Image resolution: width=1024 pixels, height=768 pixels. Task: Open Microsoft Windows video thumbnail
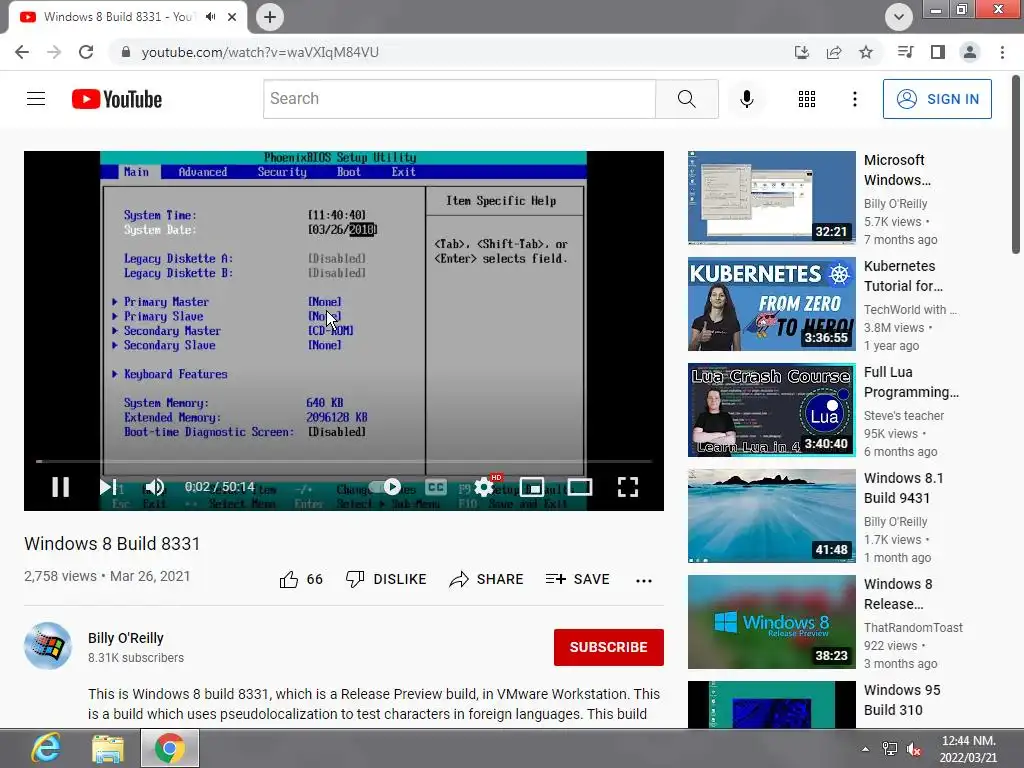pyautogui.click(x=771, y=197)
